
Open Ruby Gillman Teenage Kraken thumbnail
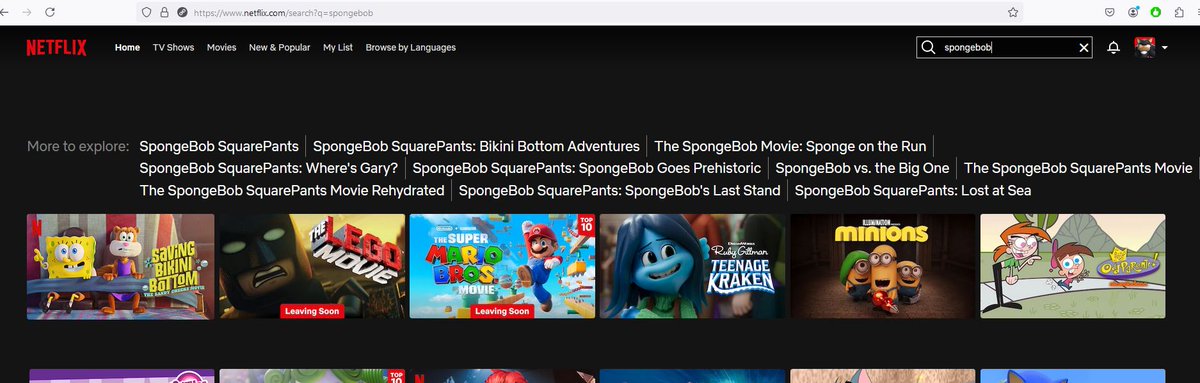click(x=692, y=266)
